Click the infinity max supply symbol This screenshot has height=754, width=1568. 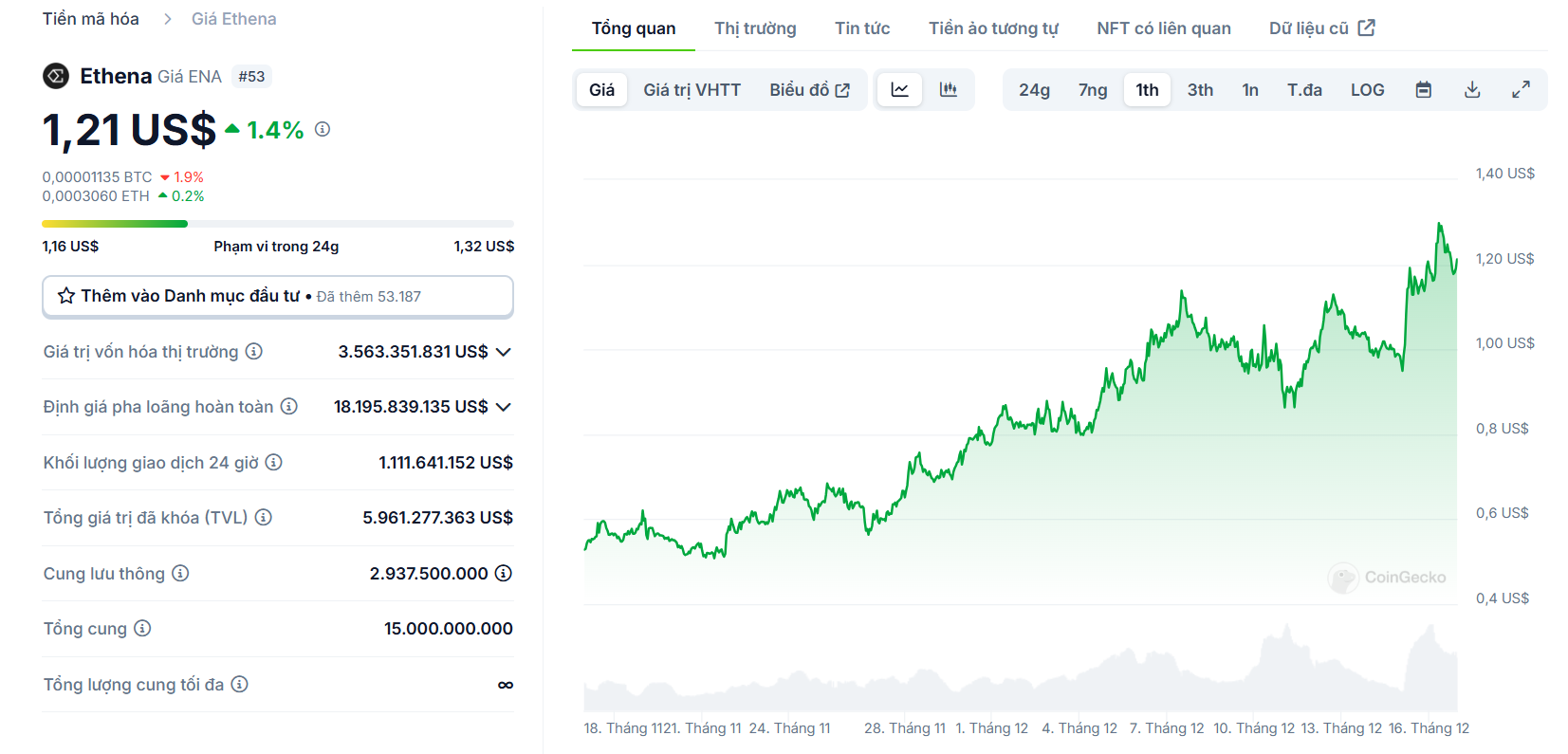[506, 685]
